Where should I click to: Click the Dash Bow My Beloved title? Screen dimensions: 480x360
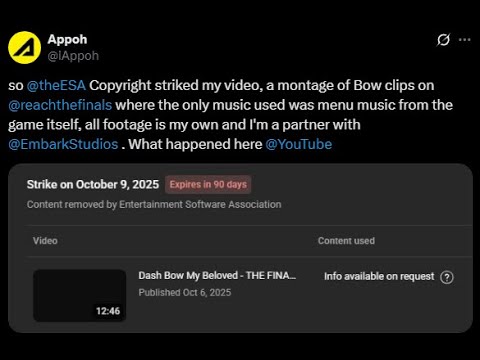[217, 276]
